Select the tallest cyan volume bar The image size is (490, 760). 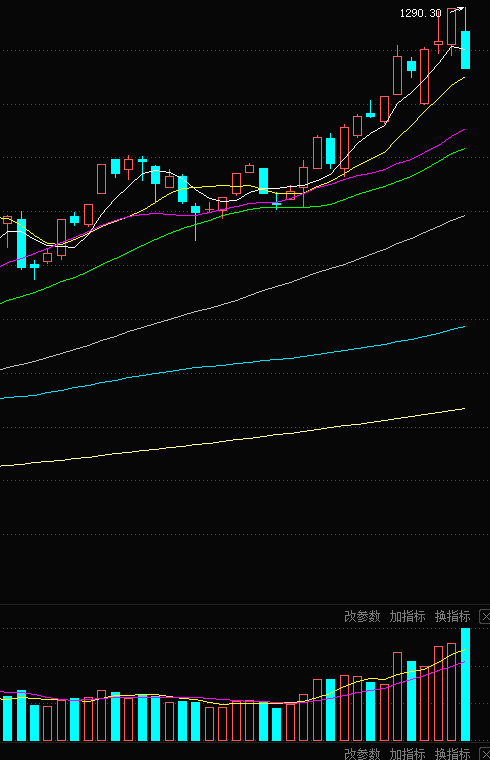pos(465,684)
